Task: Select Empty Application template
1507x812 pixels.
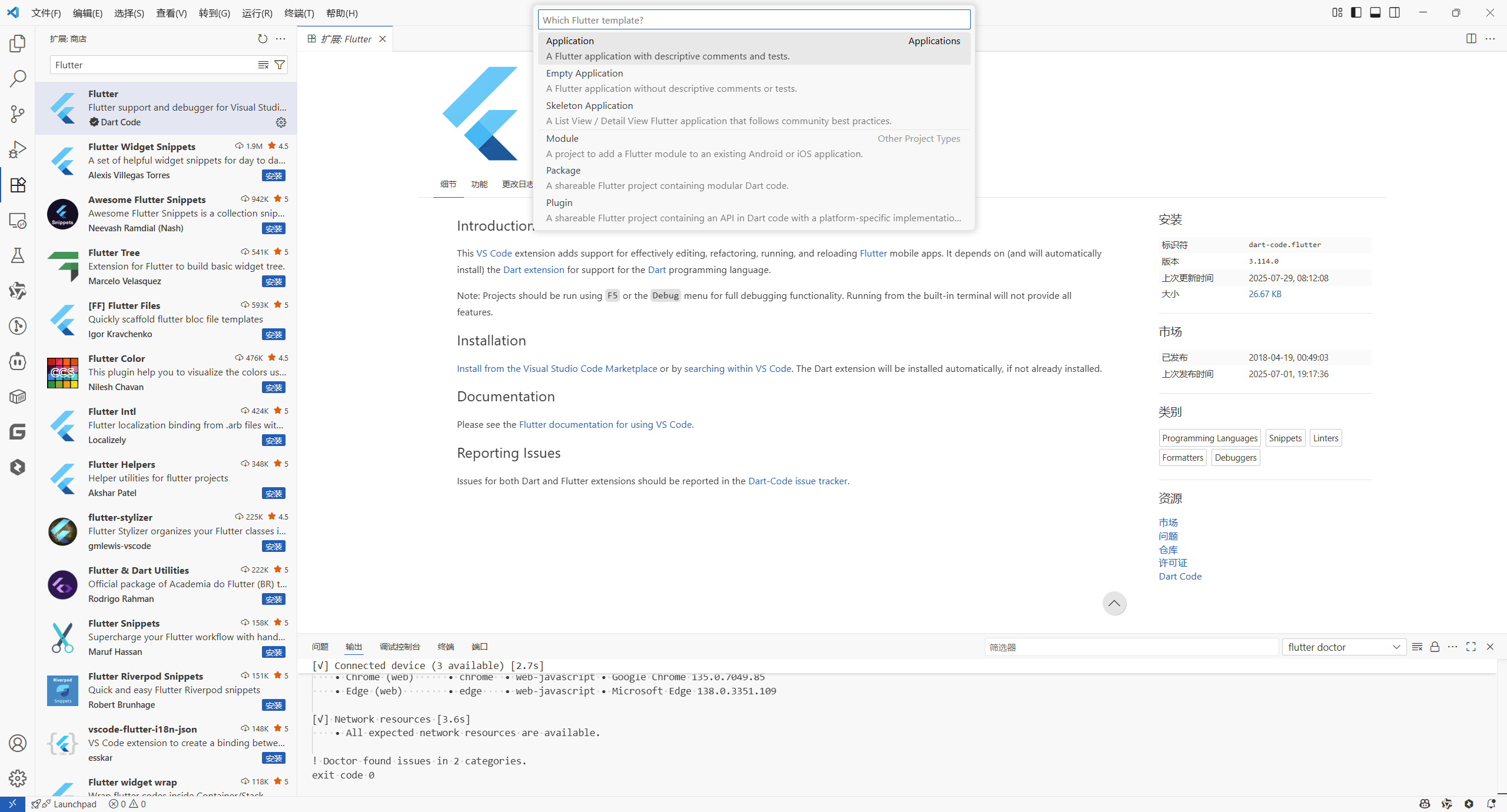Action: pos(753,81)
